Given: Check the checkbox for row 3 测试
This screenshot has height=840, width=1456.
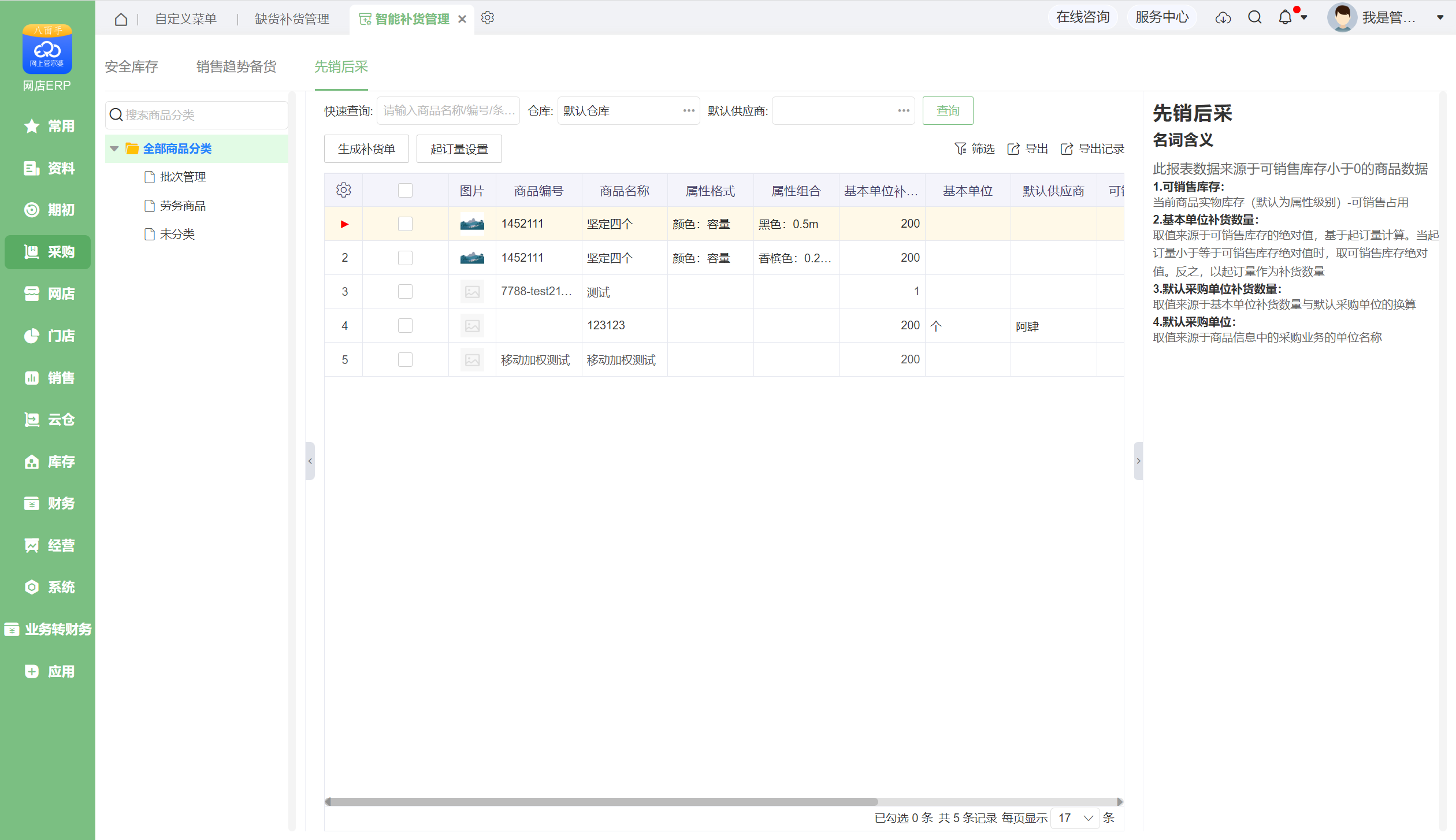Looking at the screenshot, I should 405,292.
